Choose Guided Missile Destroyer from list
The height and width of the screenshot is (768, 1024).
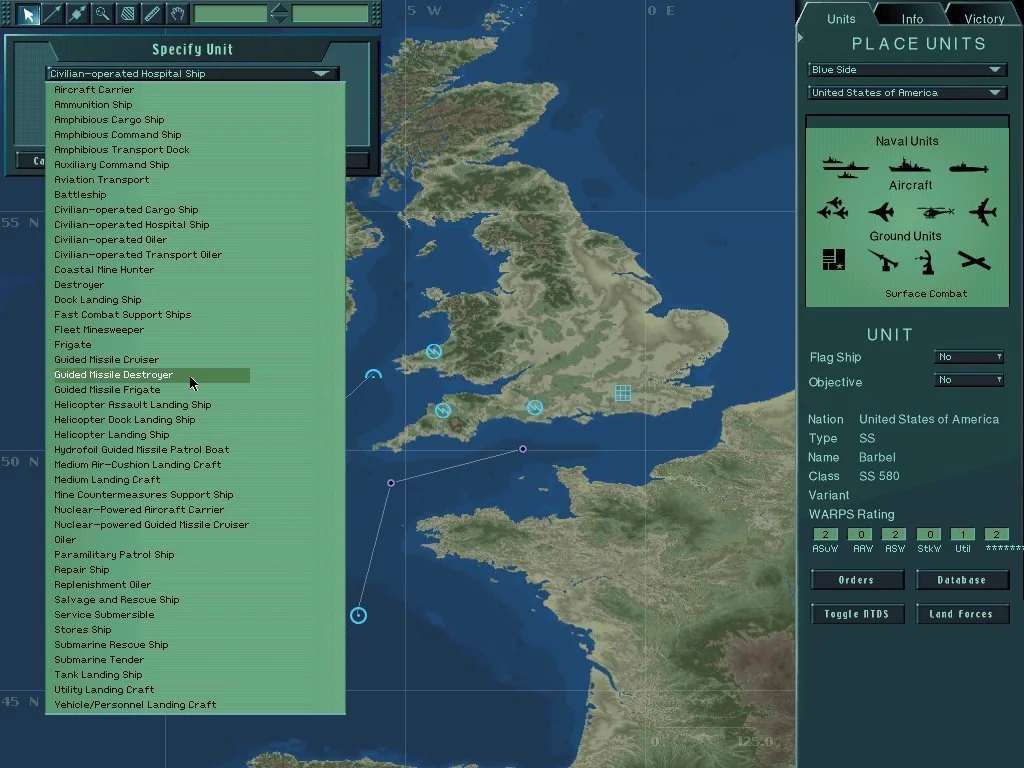pos(114,375)
